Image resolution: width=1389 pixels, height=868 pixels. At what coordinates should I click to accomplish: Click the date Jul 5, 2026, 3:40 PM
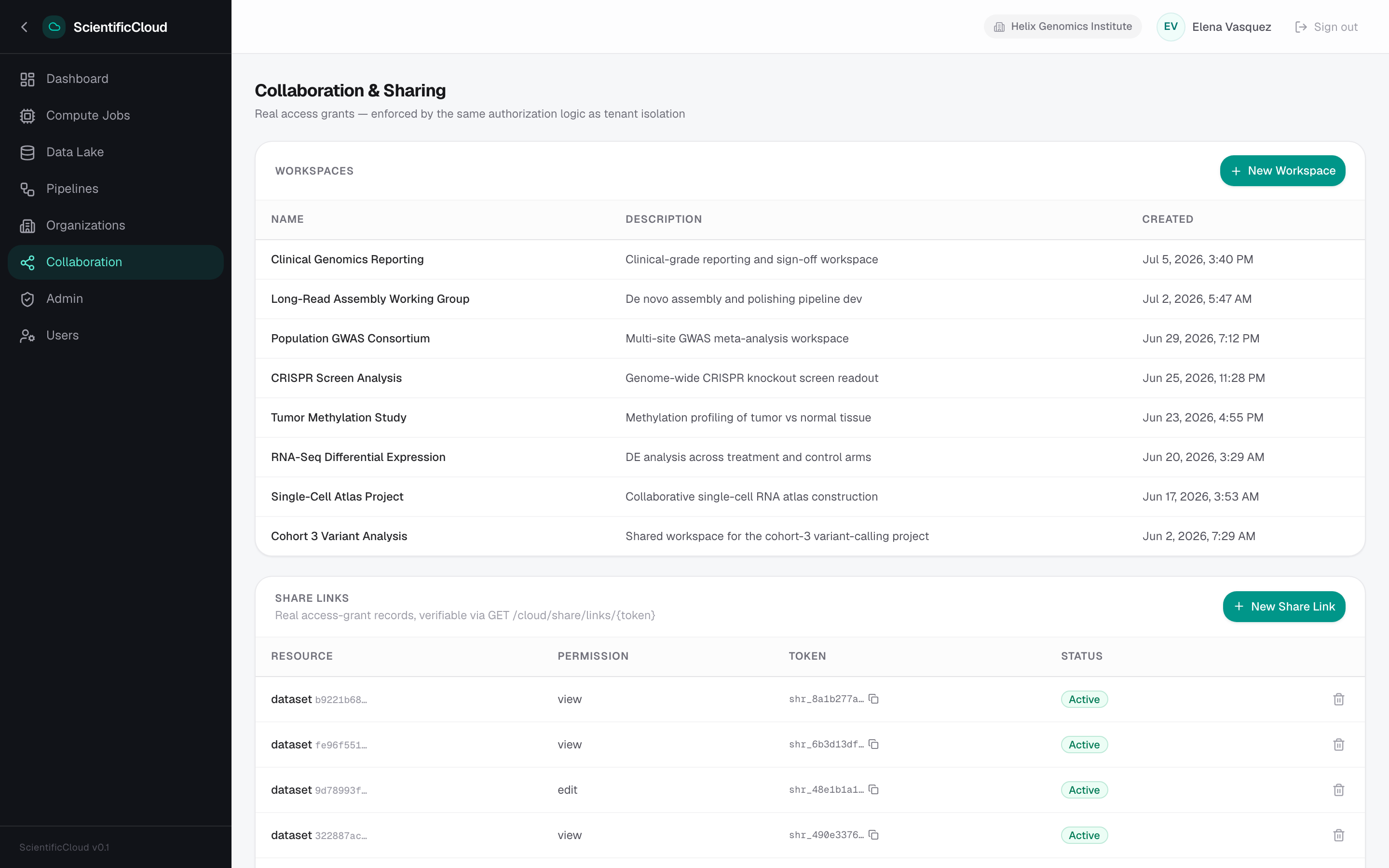pos(1198,259)
